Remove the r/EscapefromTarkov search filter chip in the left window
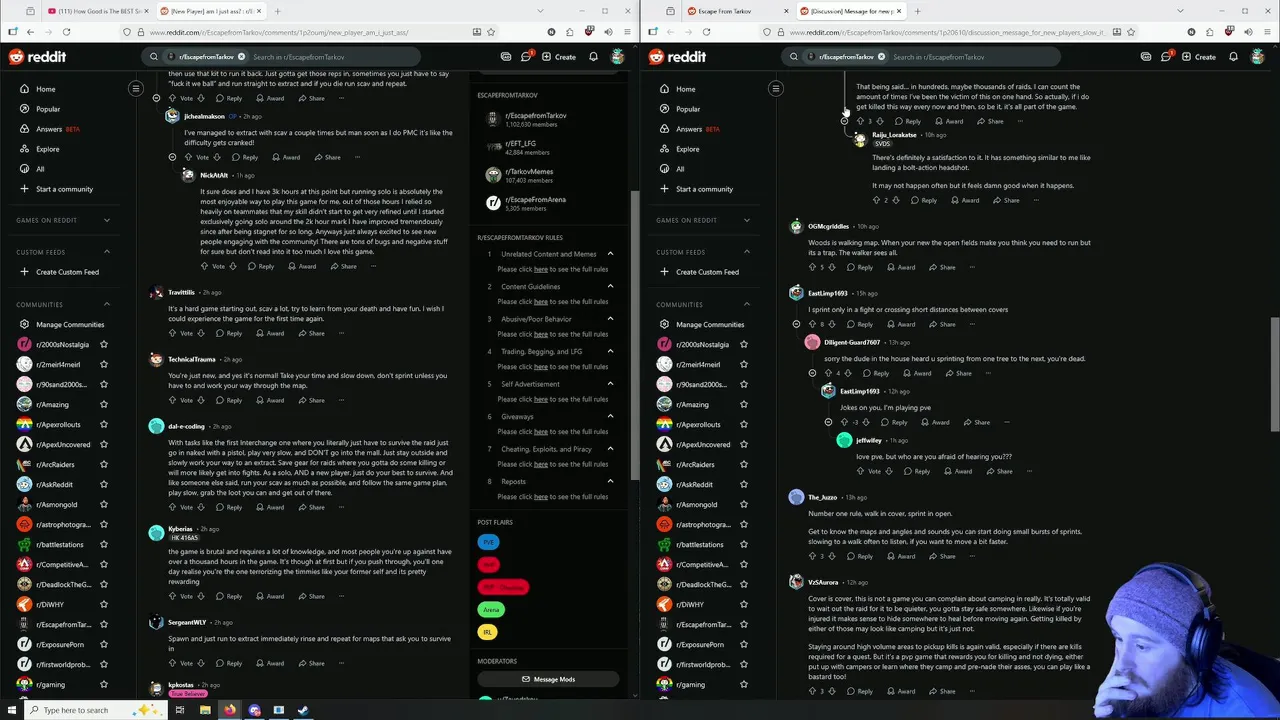 point(241,57)
